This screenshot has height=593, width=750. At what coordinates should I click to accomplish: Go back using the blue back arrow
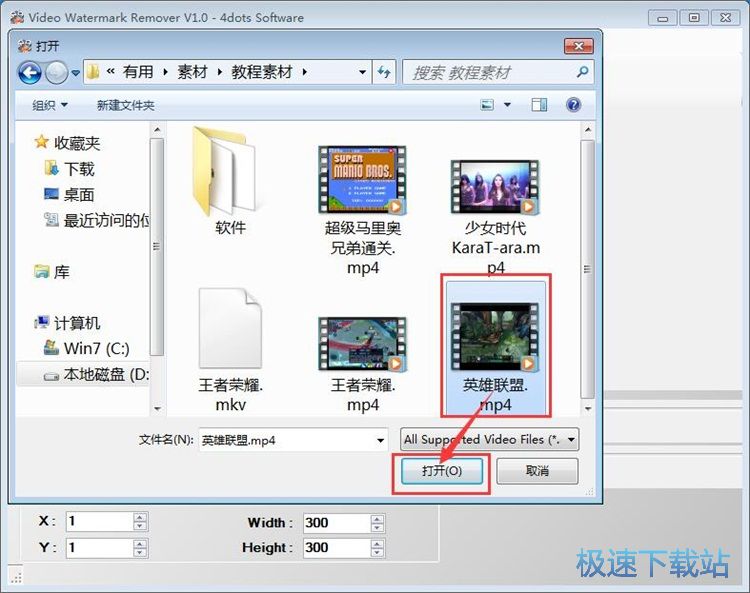tap(30, 73)
